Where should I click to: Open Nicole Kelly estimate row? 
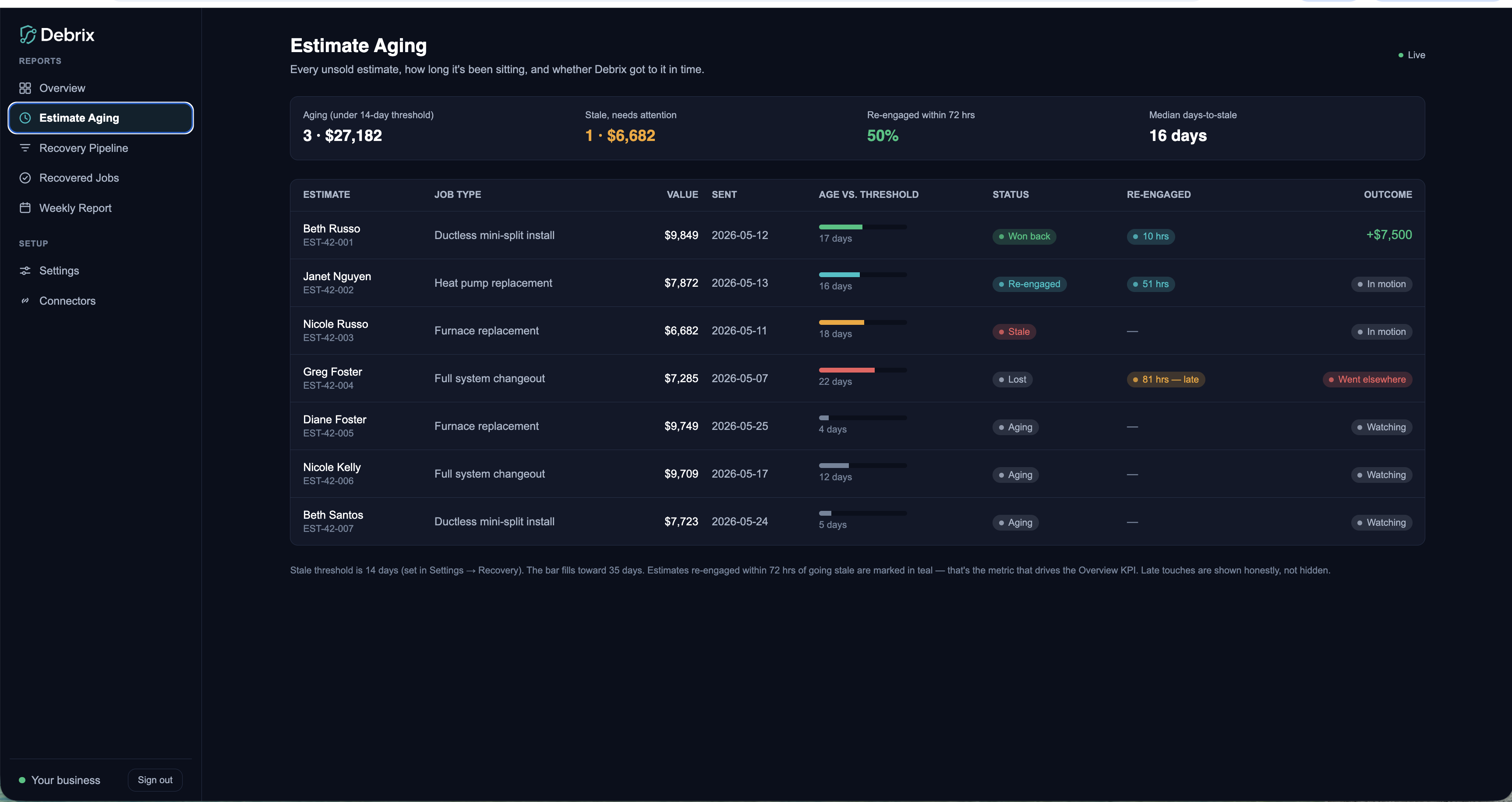(857, 474)
